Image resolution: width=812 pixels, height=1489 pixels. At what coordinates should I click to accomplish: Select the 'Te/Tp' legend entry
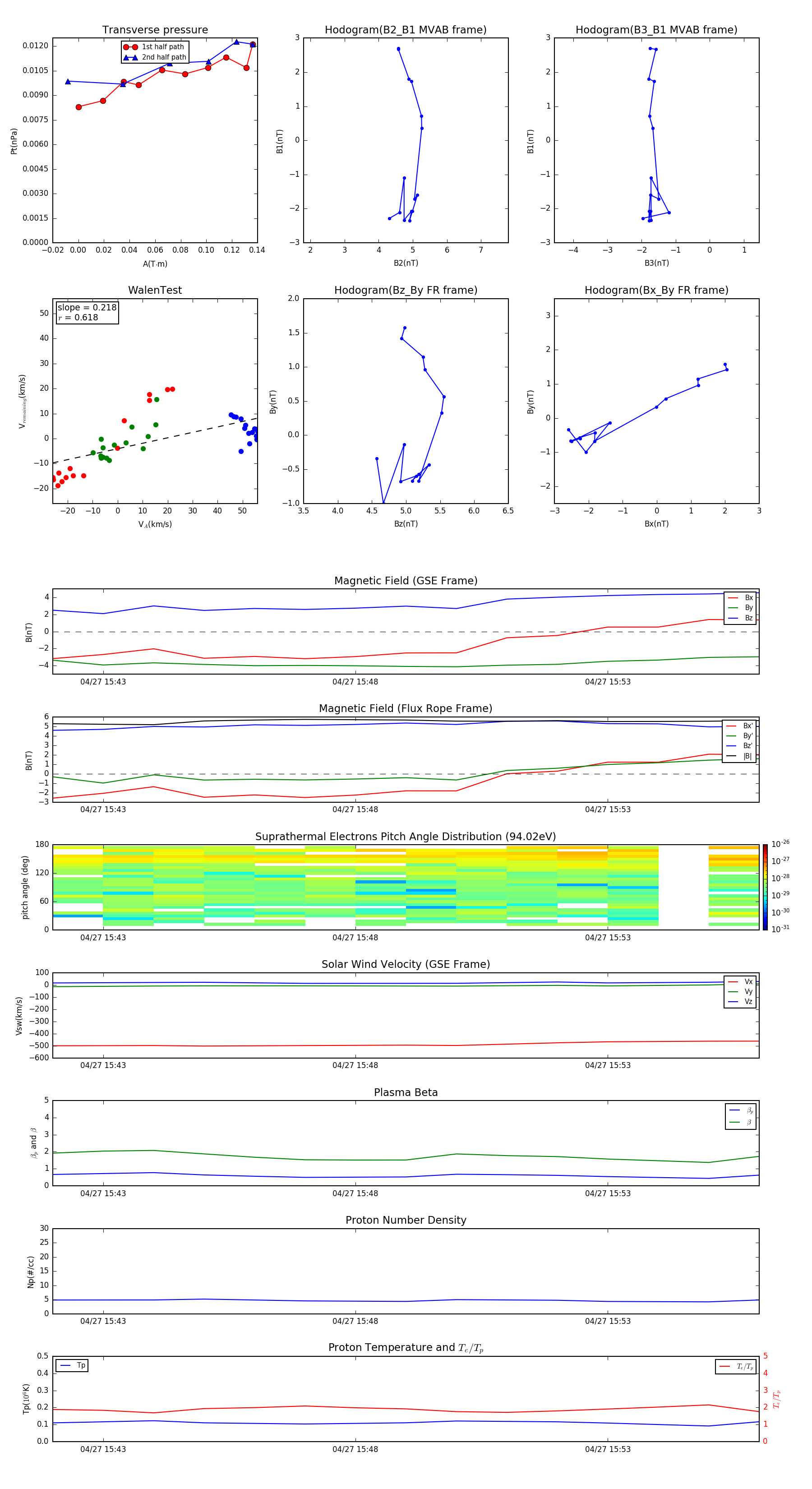click(x=736, y=1366)
